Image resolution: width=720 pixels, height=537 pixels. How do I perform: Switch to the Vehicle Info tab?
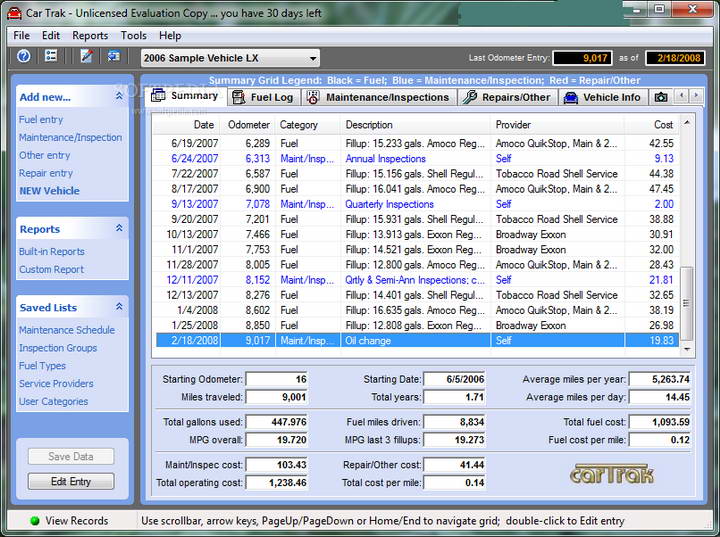point(603,97)
